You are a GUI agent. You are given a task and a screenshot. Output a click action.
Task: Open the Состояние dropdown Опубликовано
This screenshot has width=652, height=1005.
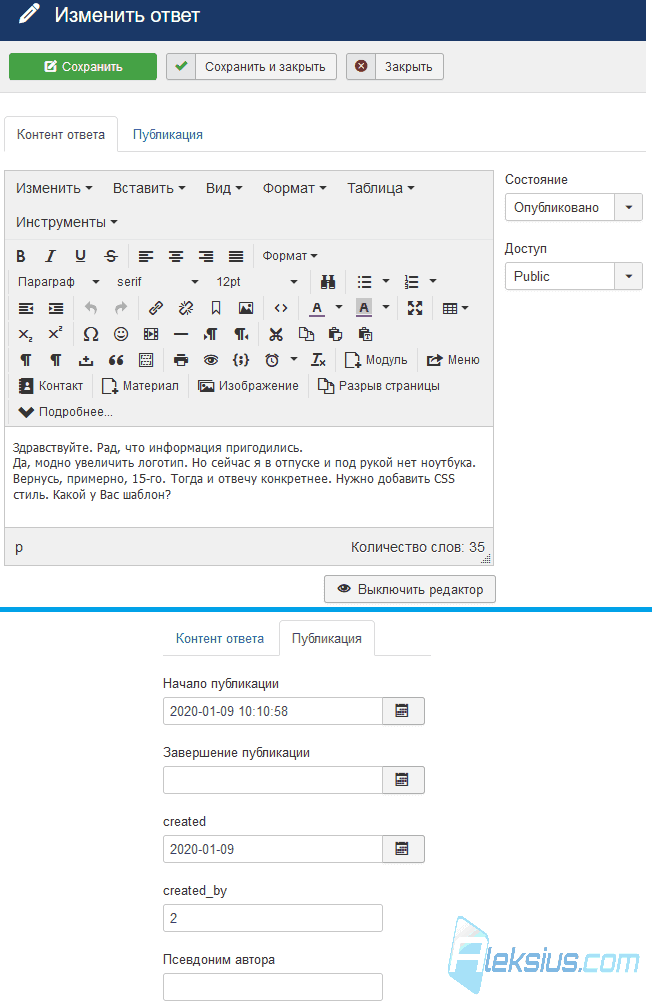coord(573,208)
